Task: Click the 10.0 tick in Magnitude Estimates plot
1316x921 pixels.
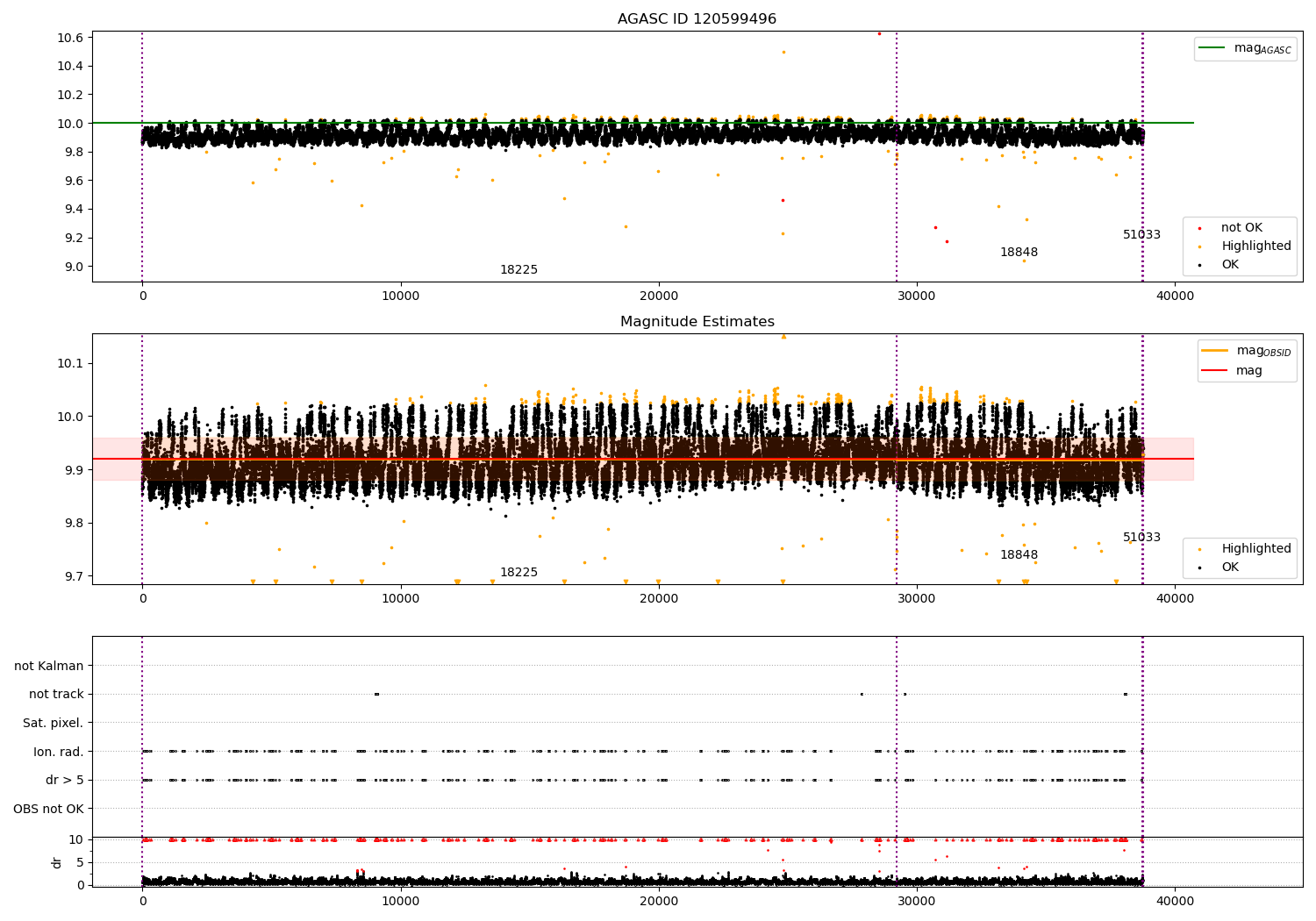Action: 70,417
